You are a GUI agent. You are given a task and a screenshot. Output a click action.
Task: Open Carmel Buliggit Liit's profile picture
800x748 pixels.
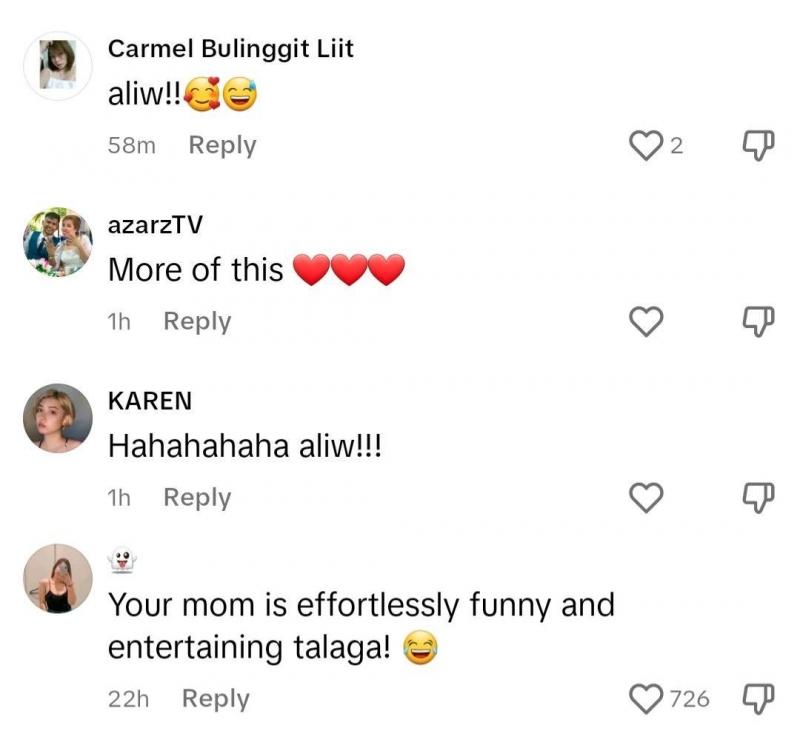58,66
